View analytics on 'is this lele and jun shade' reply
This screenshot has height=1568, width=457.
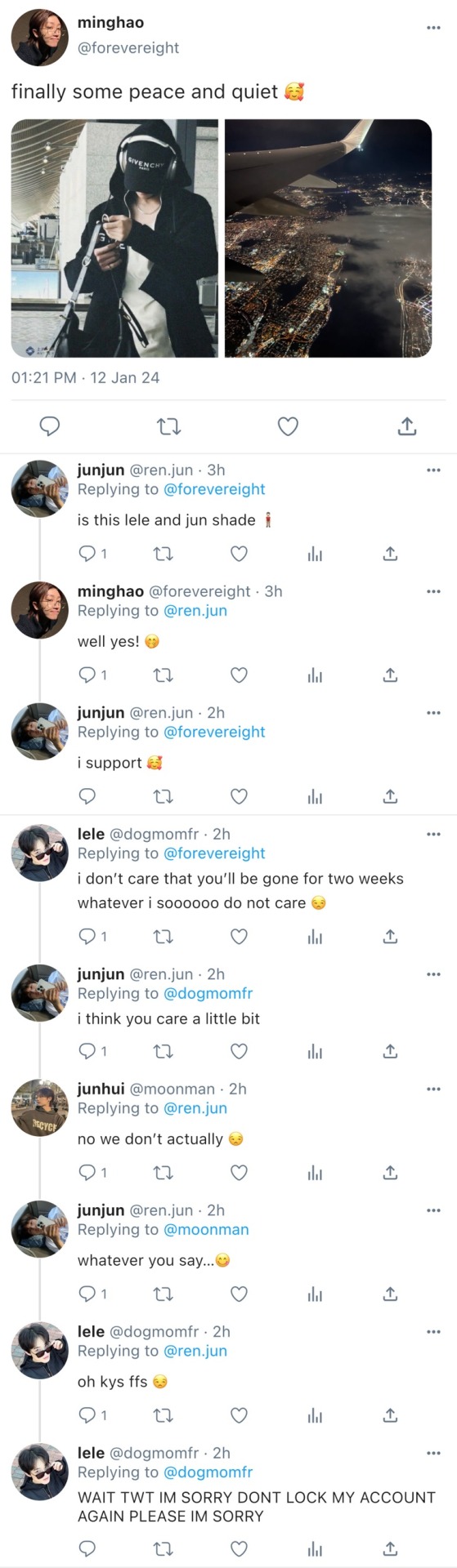point(315,555)
